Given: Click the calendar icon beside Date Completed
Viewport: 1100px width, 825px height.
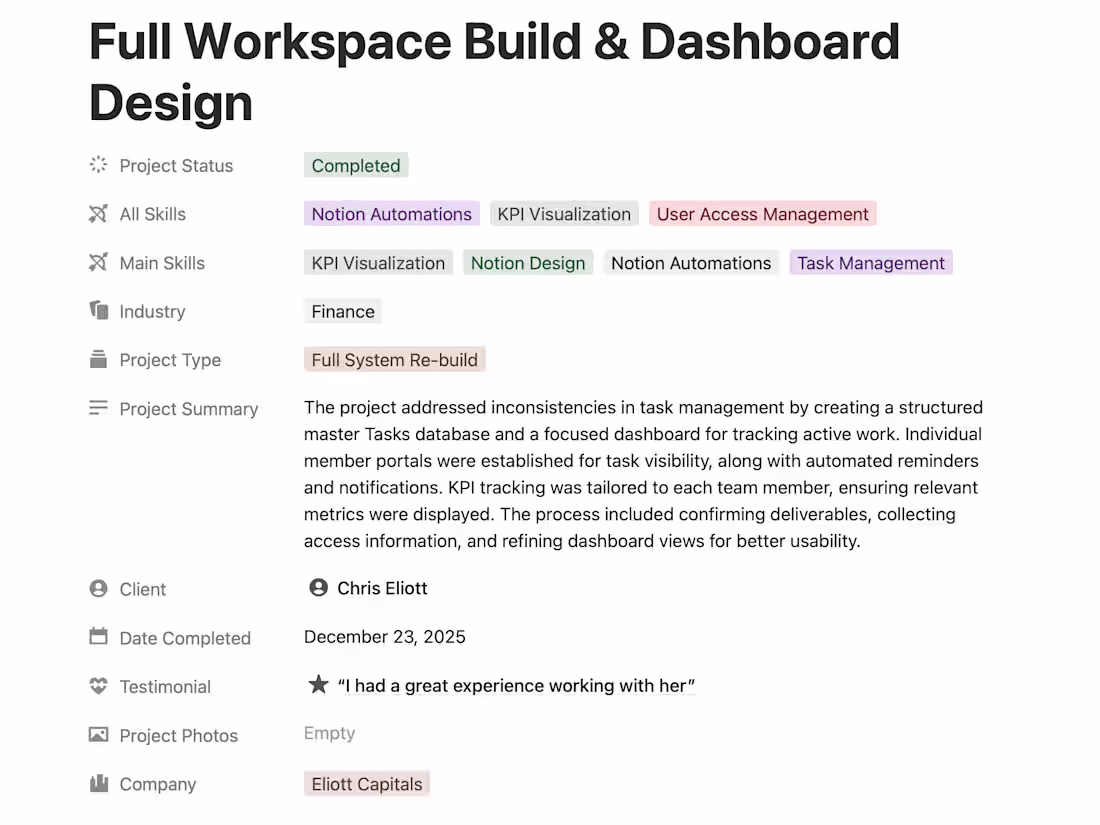Looking at the screenshot, I should click(x=97, y=637).
